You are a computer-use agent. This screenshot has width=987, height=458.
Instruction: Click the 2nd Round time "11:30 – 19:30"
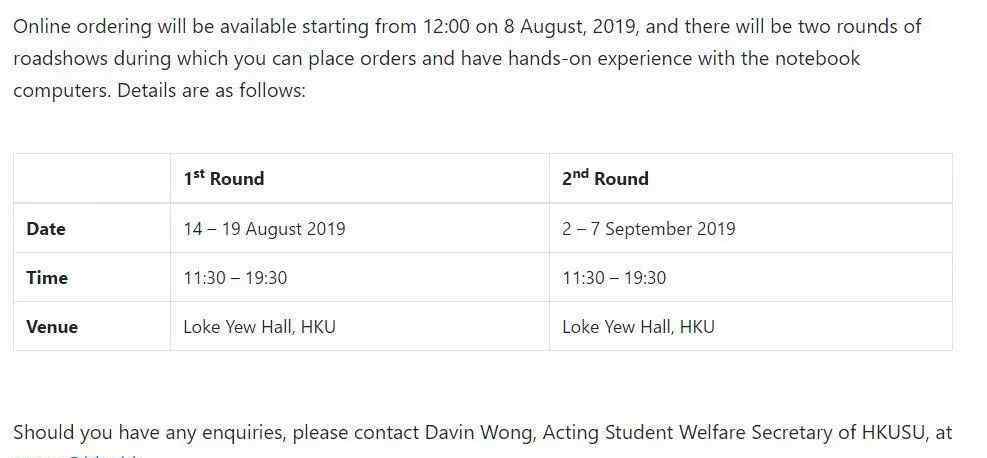(x=614, y=278)
